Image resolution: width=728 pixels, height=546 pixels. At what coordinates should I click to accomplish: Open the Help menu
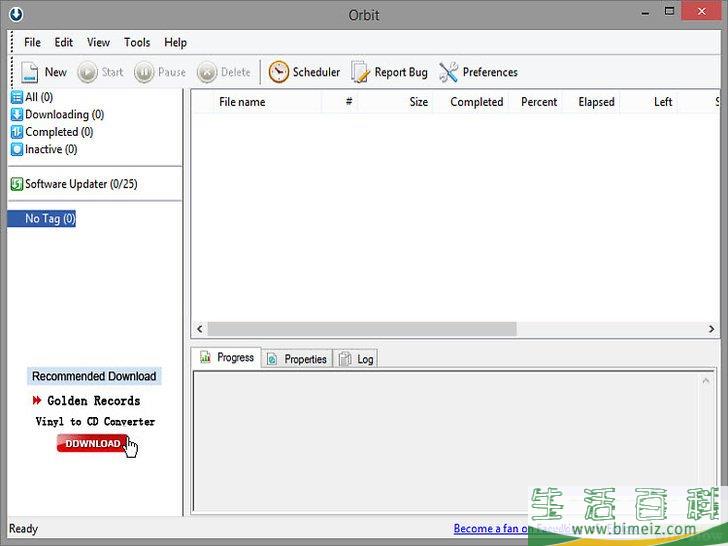pyautogui.click(x=176, y=42)
